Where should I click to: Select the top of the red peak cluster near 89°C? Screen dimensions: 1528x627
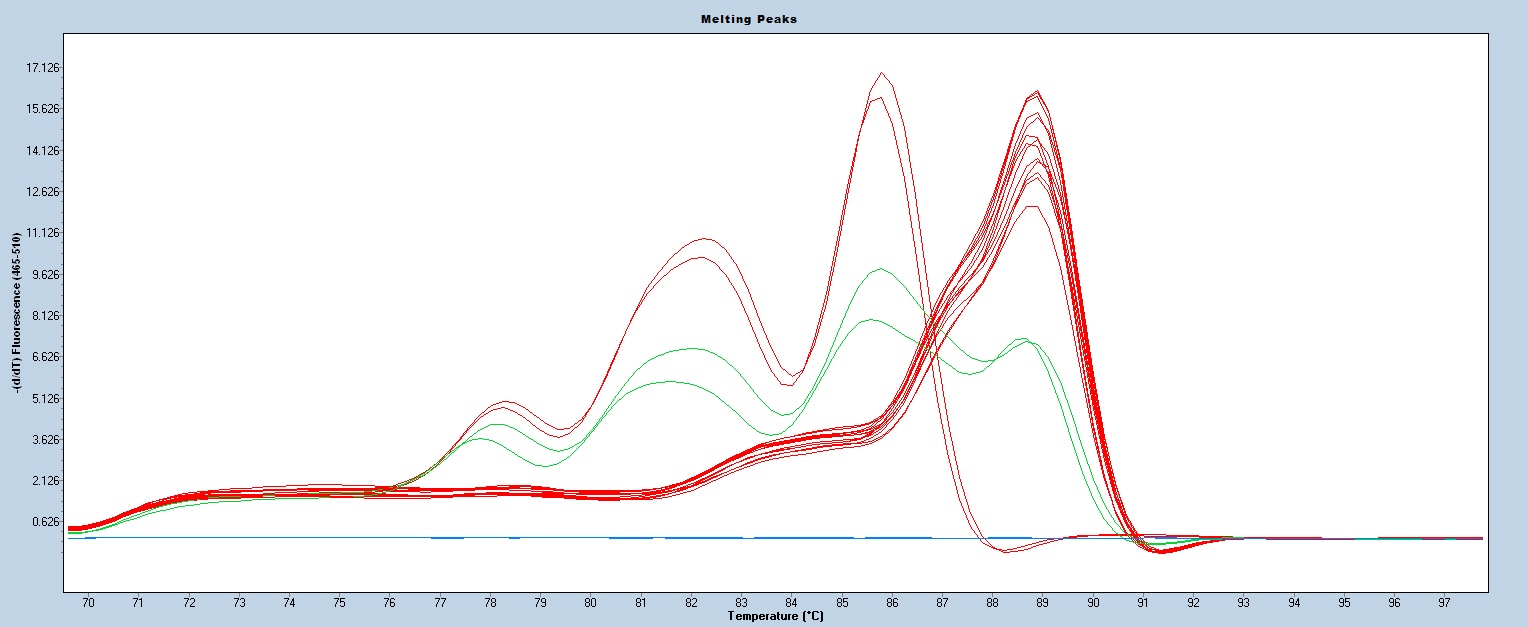(x=1037, y=92)
